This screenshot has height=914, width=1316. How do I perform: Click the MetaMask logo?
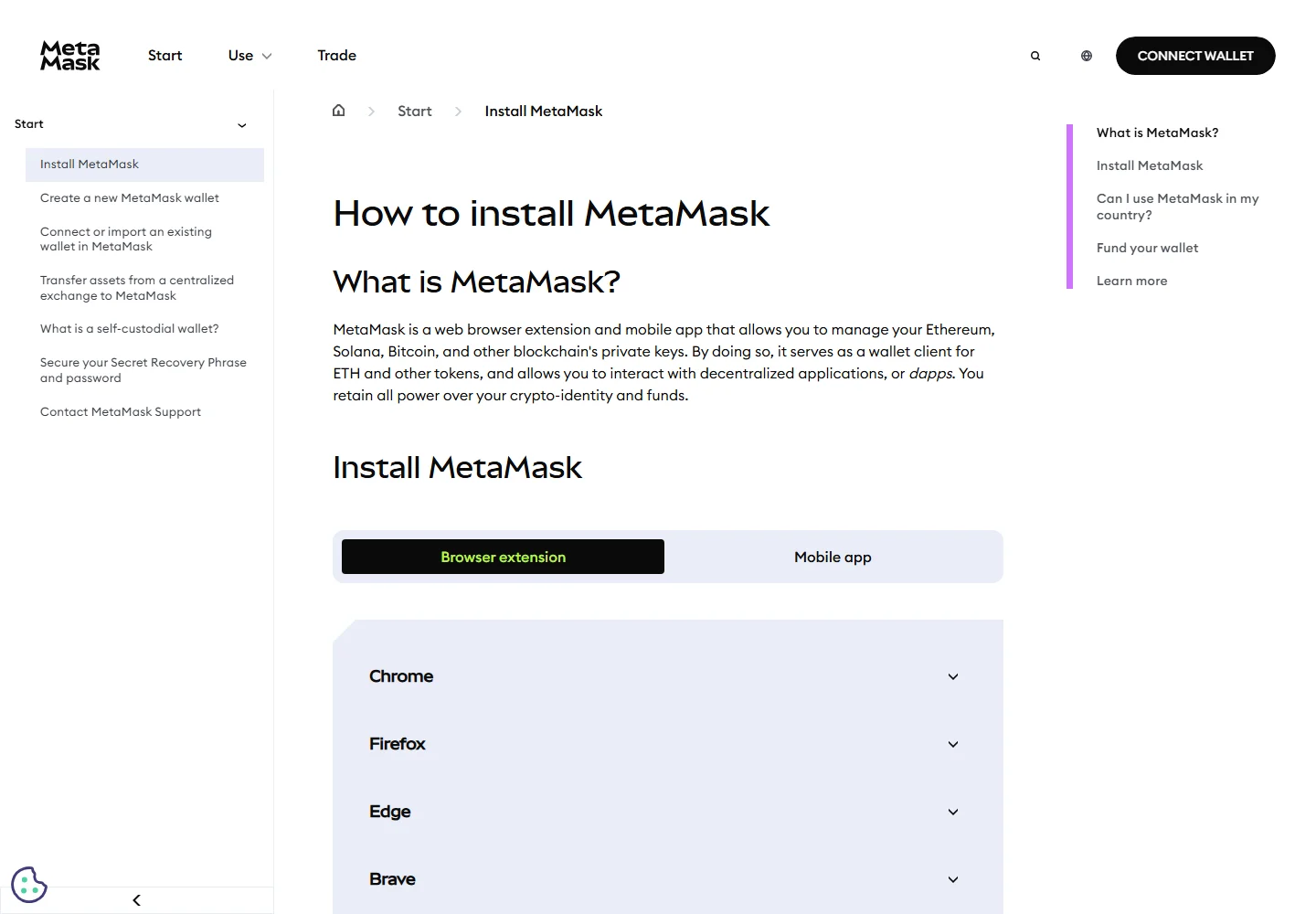tap(70, 56)
